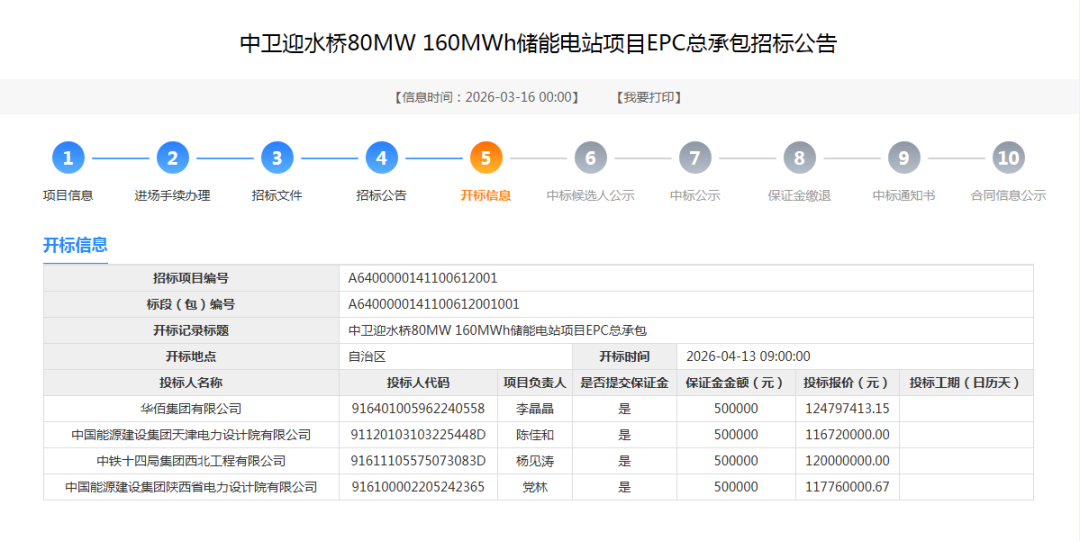Select grey step 6 circle

(x=590, y=158)
